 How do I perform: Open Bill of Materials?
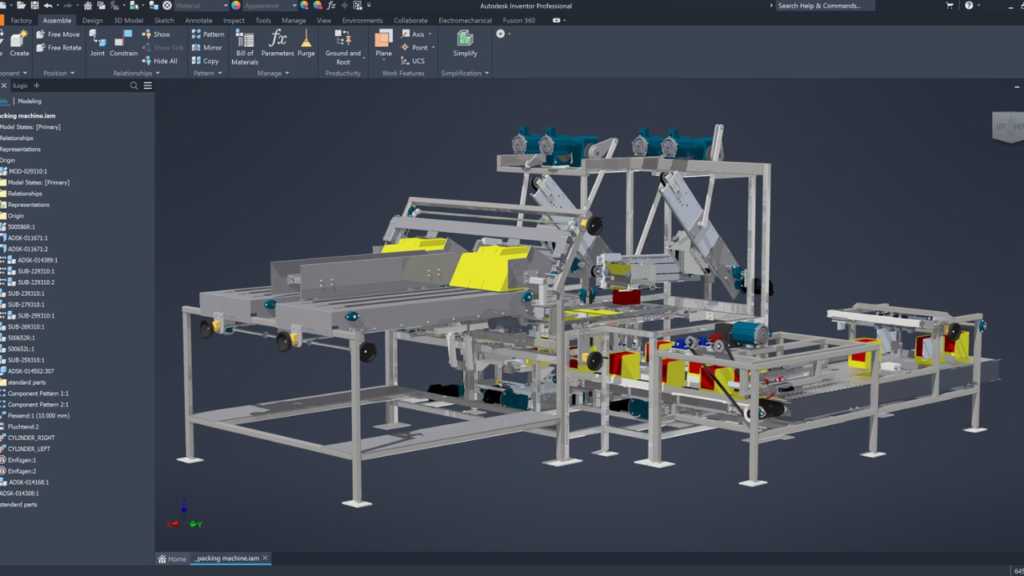point(245,46)
